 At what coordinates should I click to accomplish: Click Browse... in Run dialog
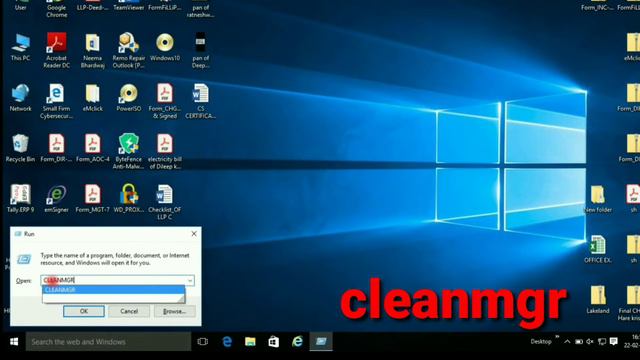[175, 311]
